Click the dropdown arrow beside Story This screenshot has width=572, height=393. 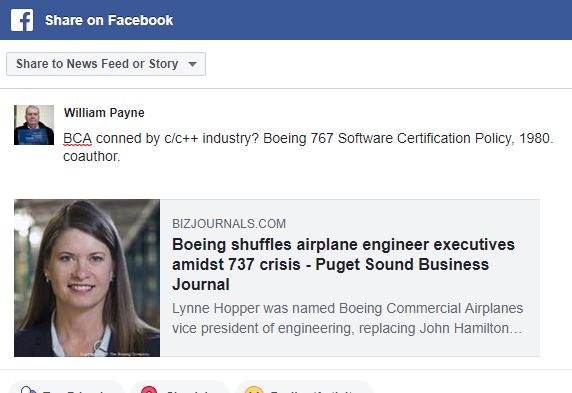[x=192, y=64]
